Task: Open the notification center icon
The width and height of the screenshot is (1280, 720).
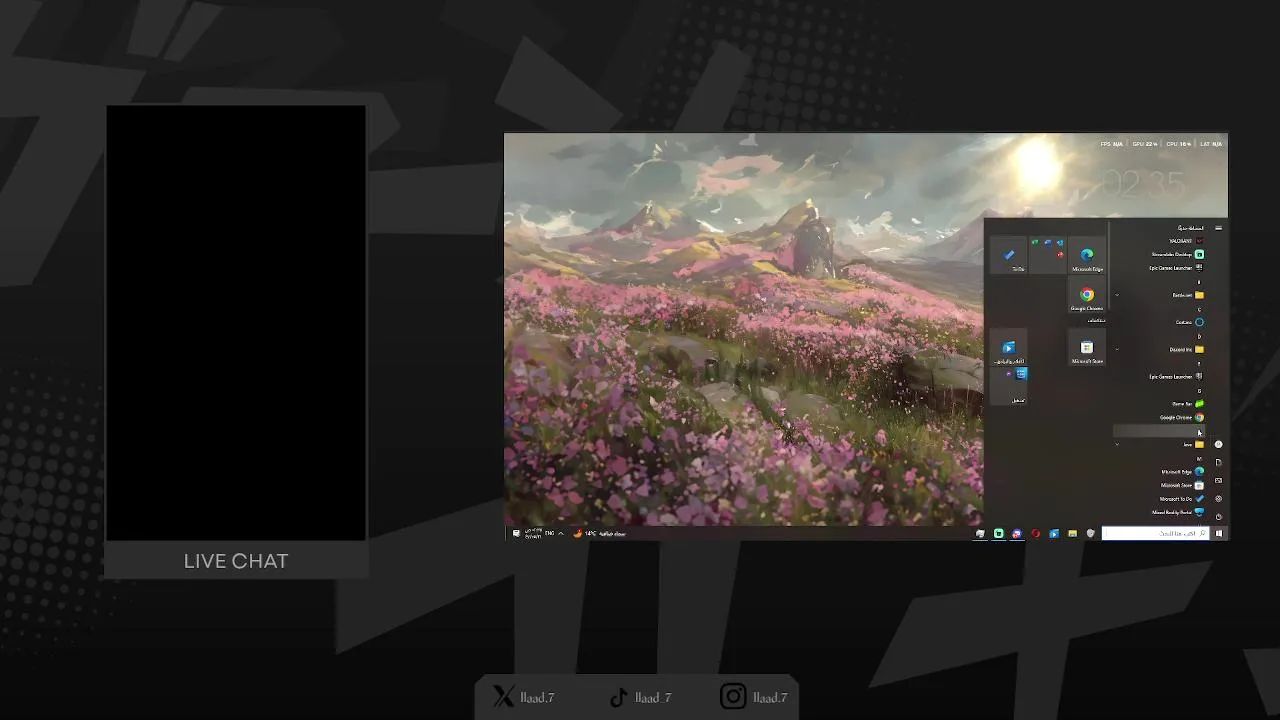Action: (516, 533)
